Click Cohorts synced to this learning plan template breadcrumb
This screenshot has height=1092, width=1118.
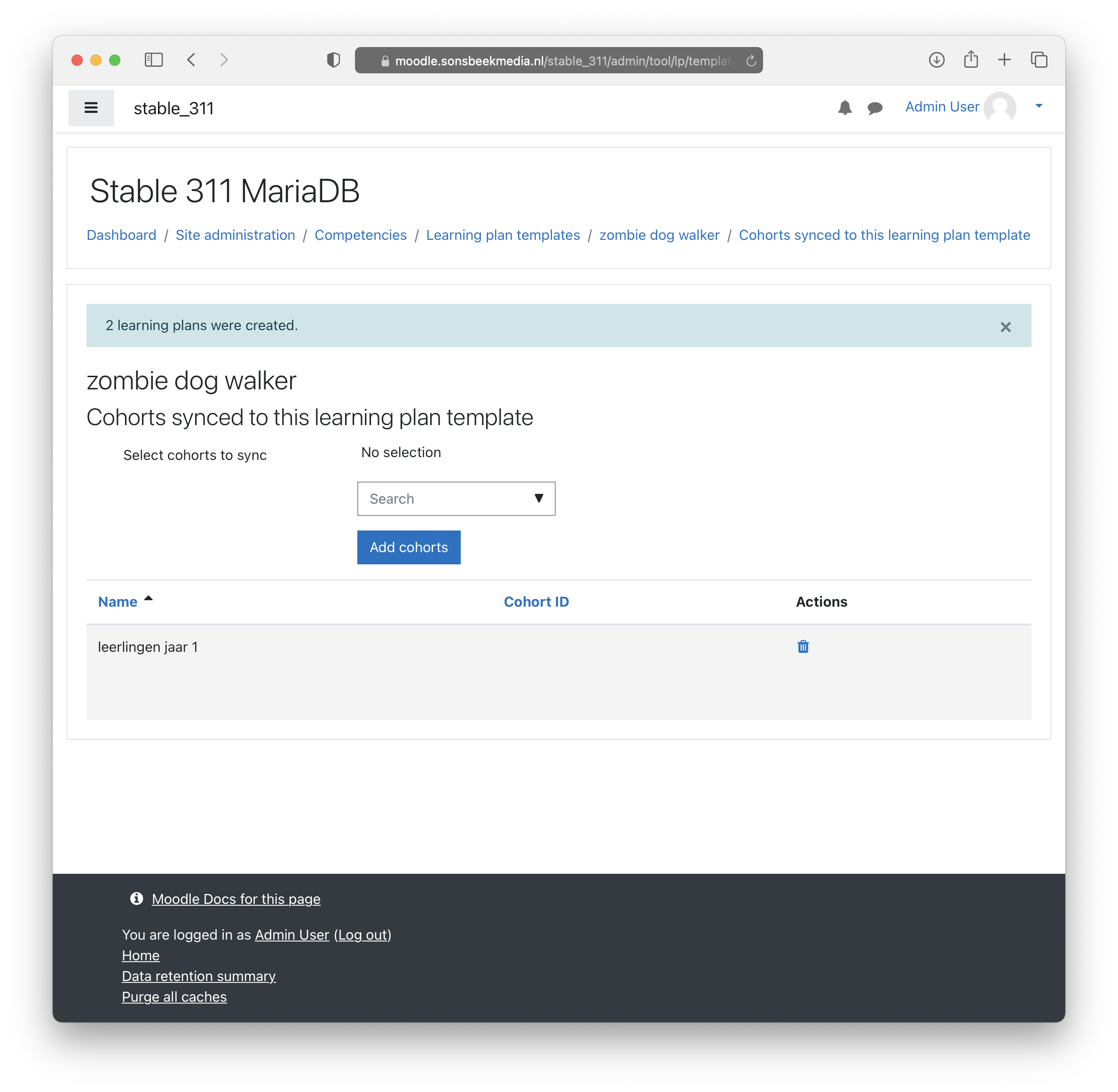tap(884, 235)
